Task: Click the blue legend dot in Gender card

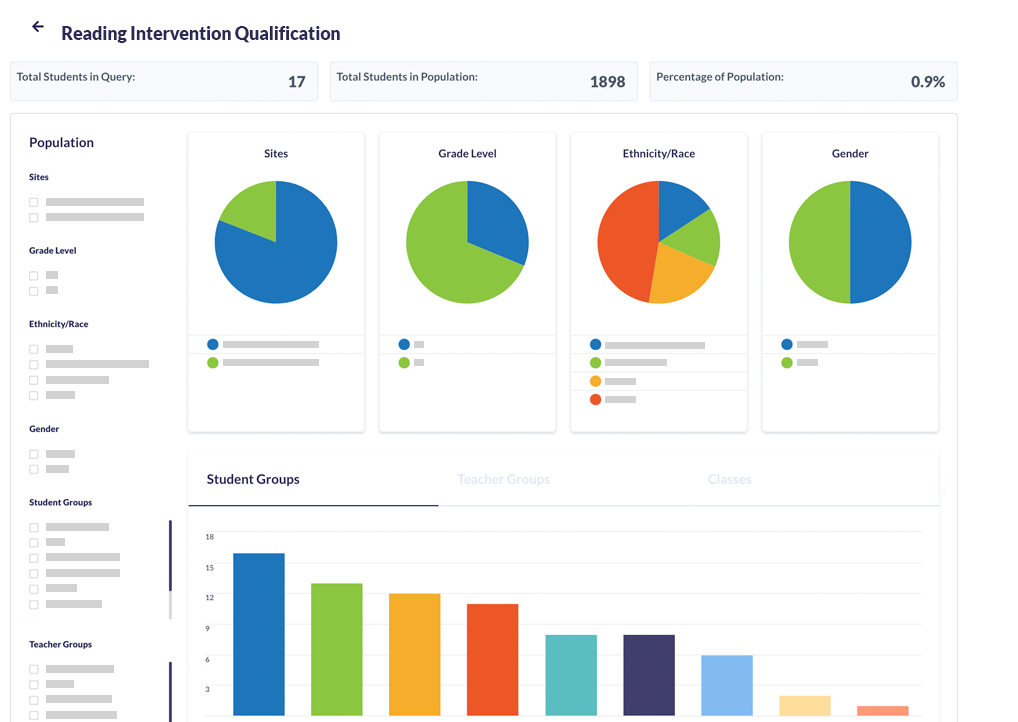Action: [x=787, y=344]
